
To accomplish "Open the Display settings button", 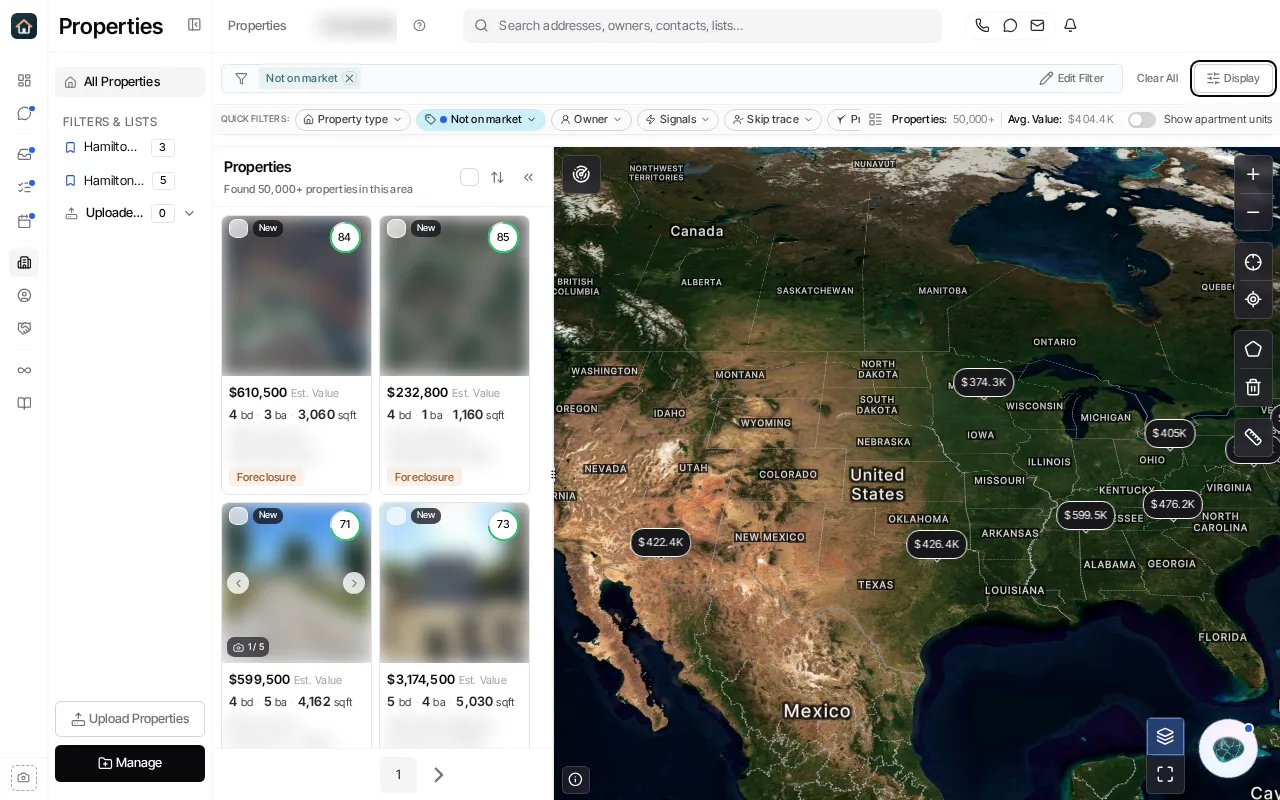I will (x=1233, y=78).
